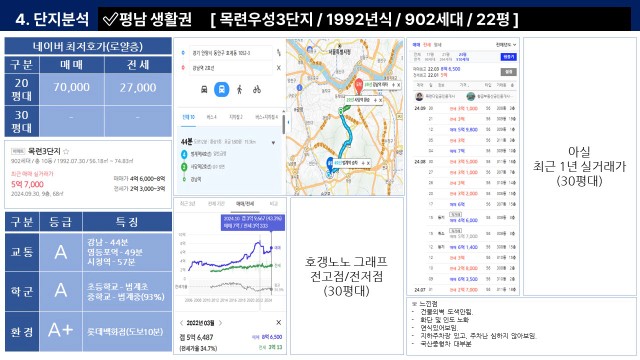
Task: Swap origin and destination in directions panel
Action: pyautogui.click(x=279, y=53)
